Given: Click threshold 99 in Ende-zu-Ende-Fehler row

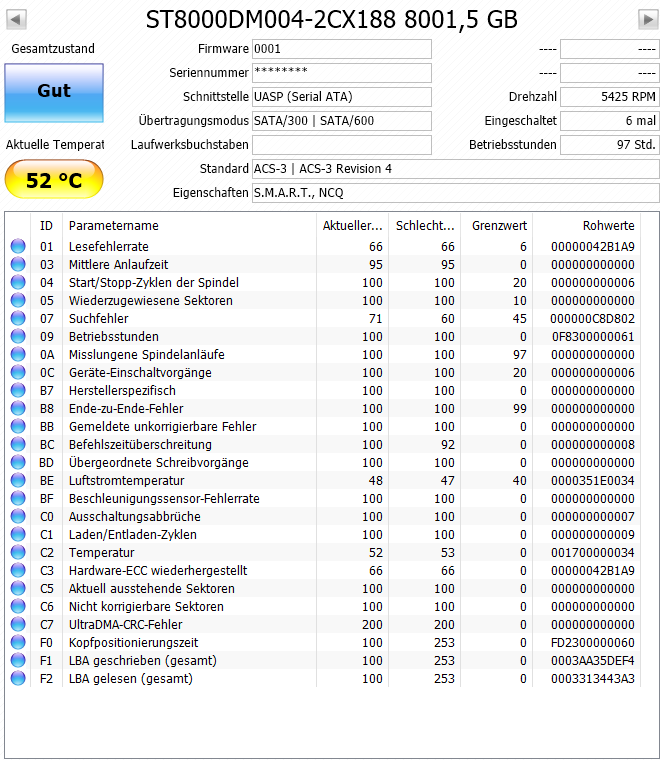Looking at the screenshot, I should (520, 409).
